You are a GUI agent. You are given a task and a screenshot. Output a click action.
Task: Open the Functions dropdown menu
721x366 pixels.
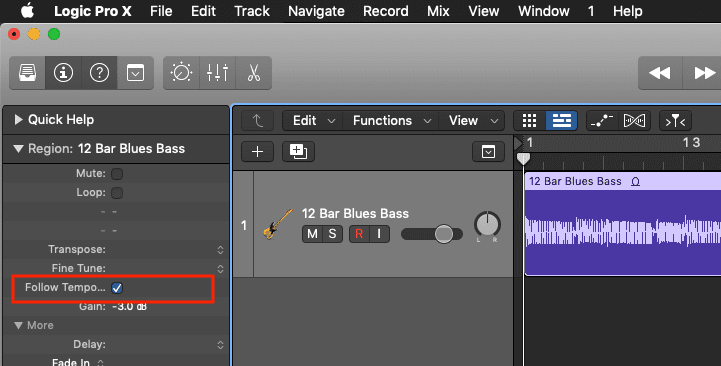(x=392, y=120)
